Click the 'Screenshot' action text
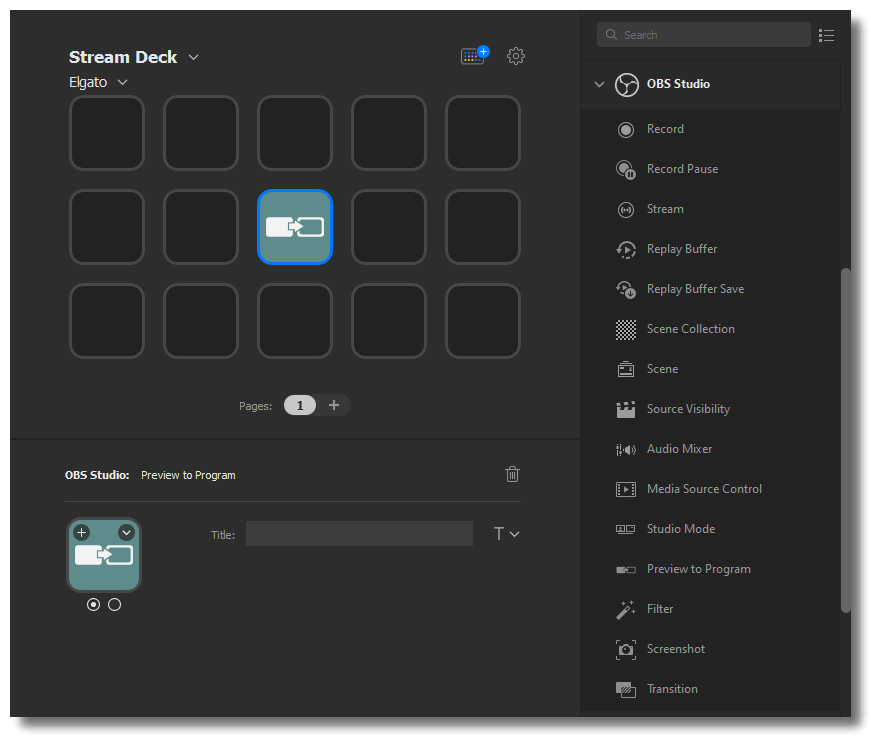Image resolution: width=871 pixels, height=737 pixels. click(x=676, y=649)
